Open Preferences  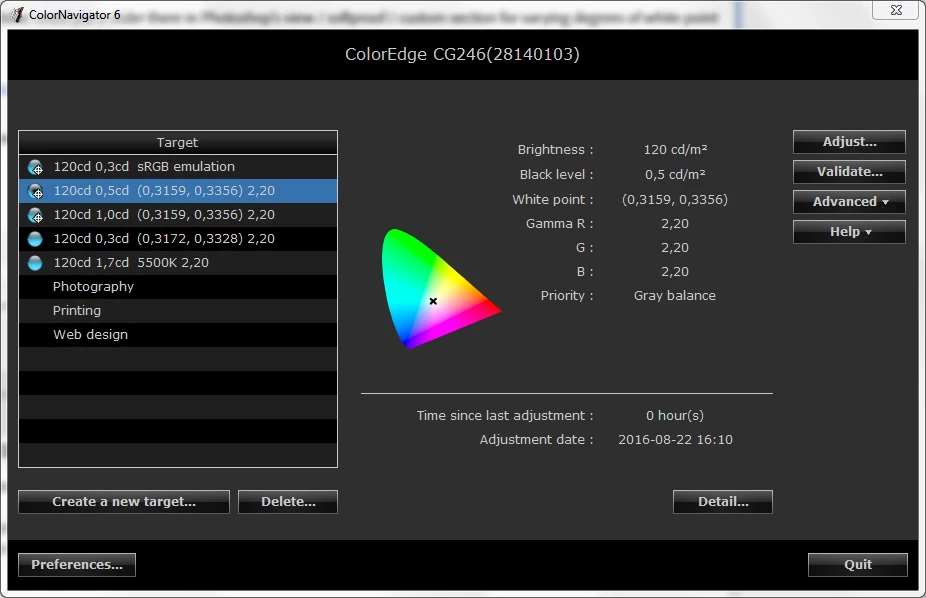[77, 565]
